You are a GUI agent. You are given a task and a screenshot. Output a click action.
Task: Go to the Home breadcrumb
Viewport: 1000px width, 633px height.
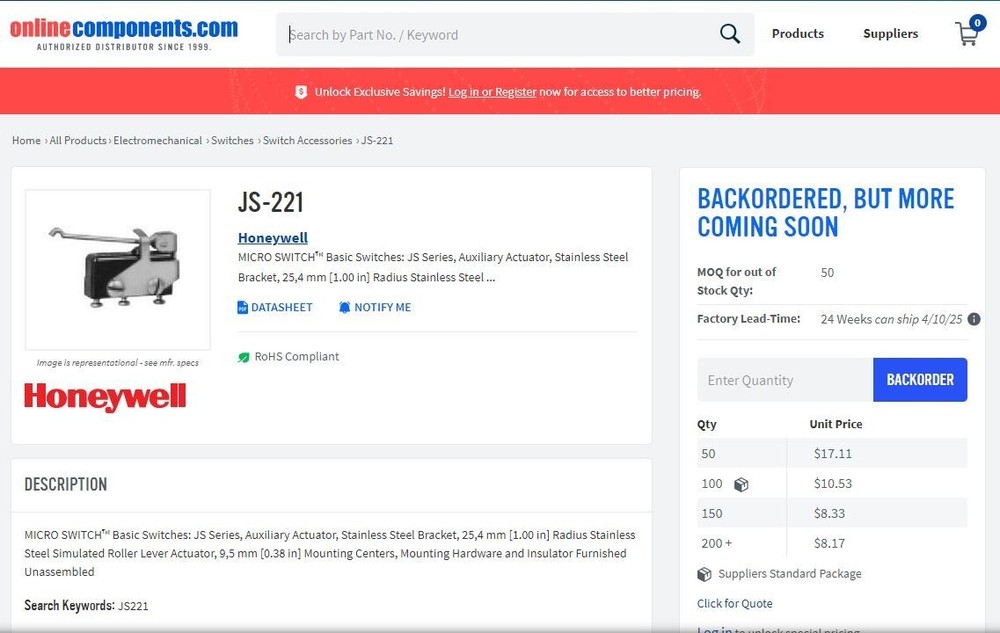click(x=26, y=141)
